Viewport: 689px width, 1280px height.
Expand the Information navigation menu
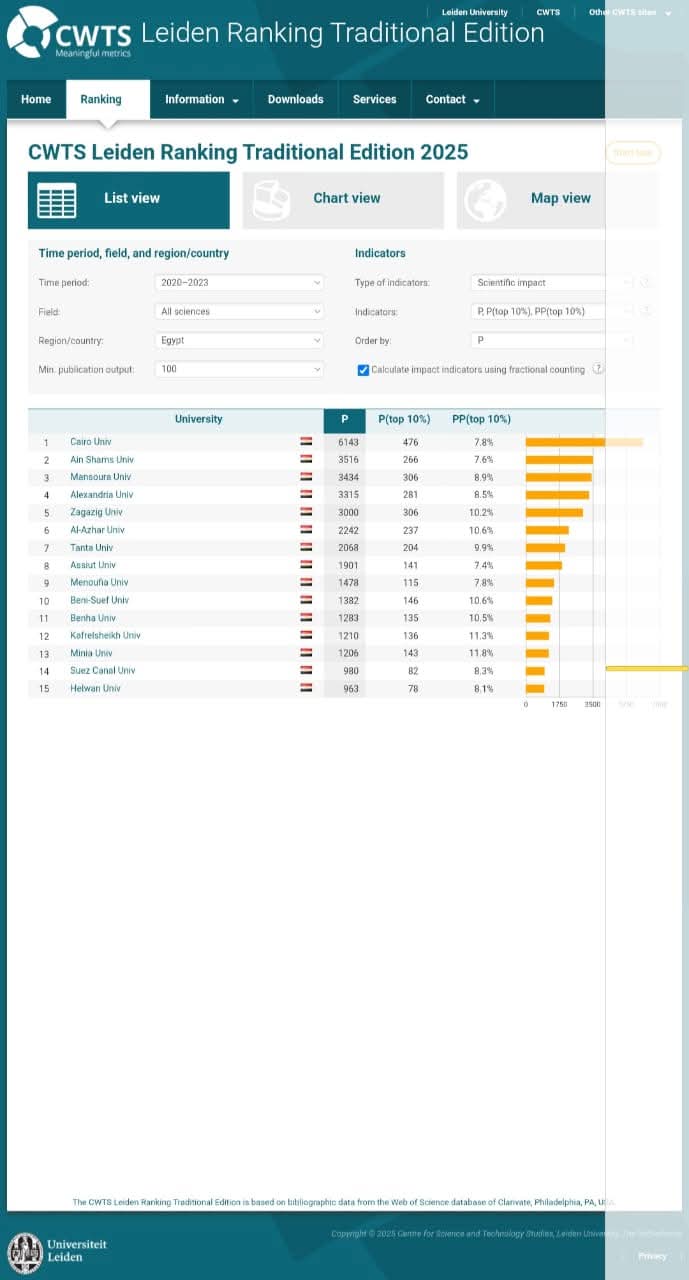[x=201, y=100]
